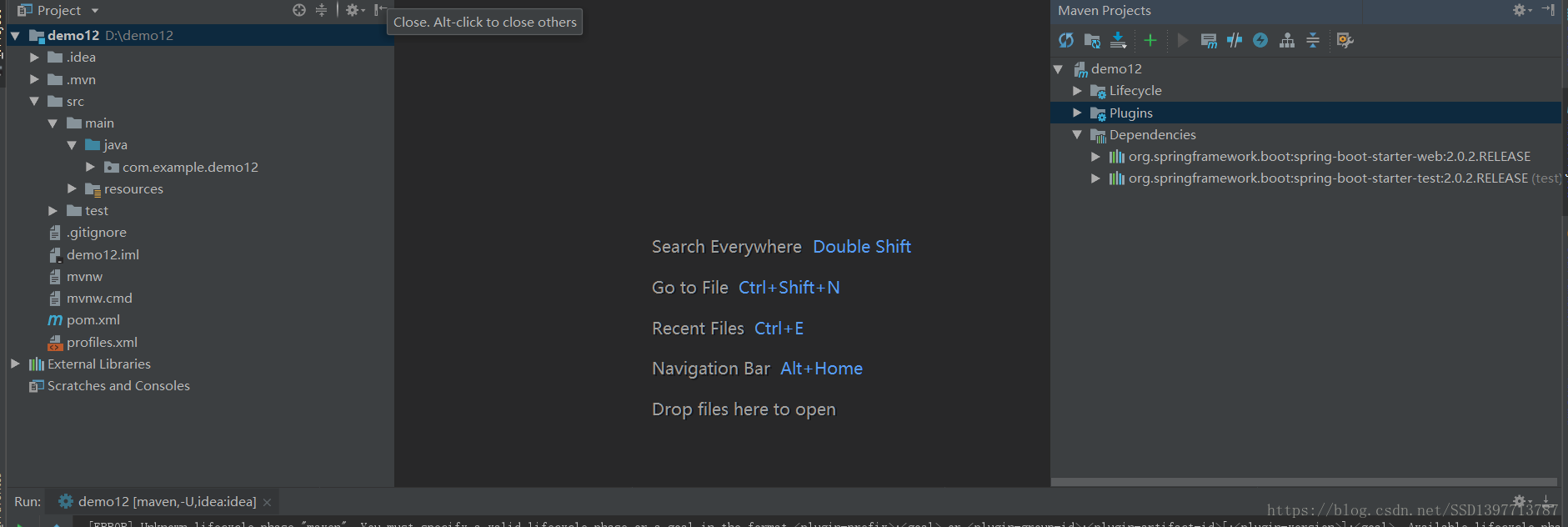Click pom.xml Maven m icon

[55, 320]
